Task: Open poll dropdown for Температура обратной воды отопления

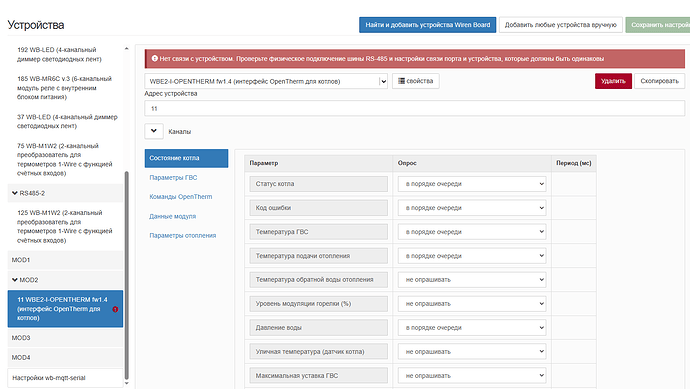Action: (472, 280)
